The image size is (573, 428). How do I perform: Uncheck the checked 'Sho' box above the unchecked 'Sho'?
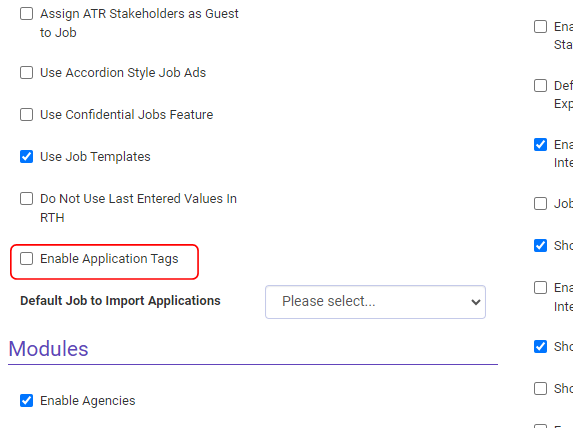tap(540, 346)
